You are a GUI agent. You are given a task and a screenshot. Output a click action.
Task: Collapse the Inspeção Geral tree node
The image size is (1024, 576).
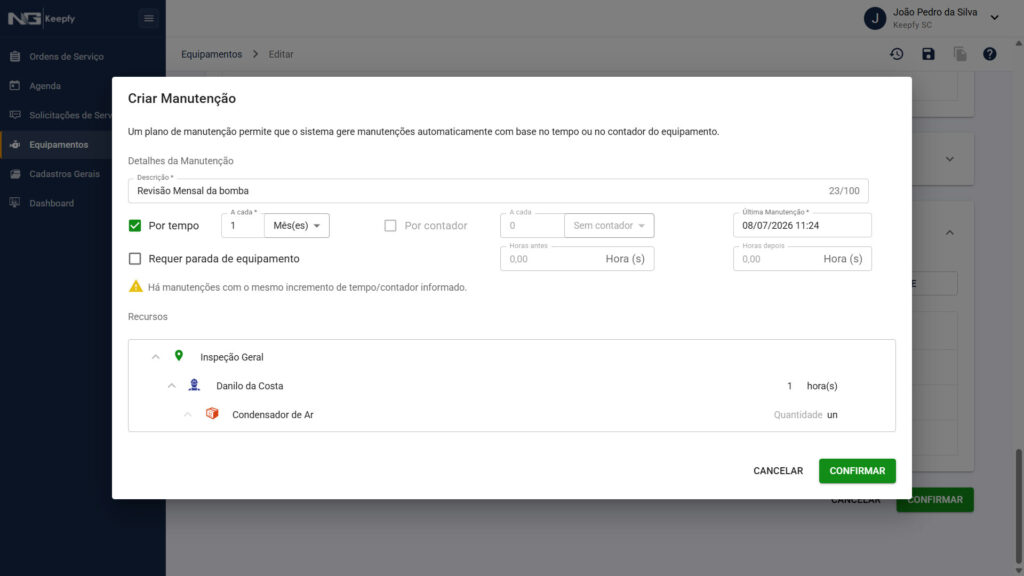click(155, 357)
